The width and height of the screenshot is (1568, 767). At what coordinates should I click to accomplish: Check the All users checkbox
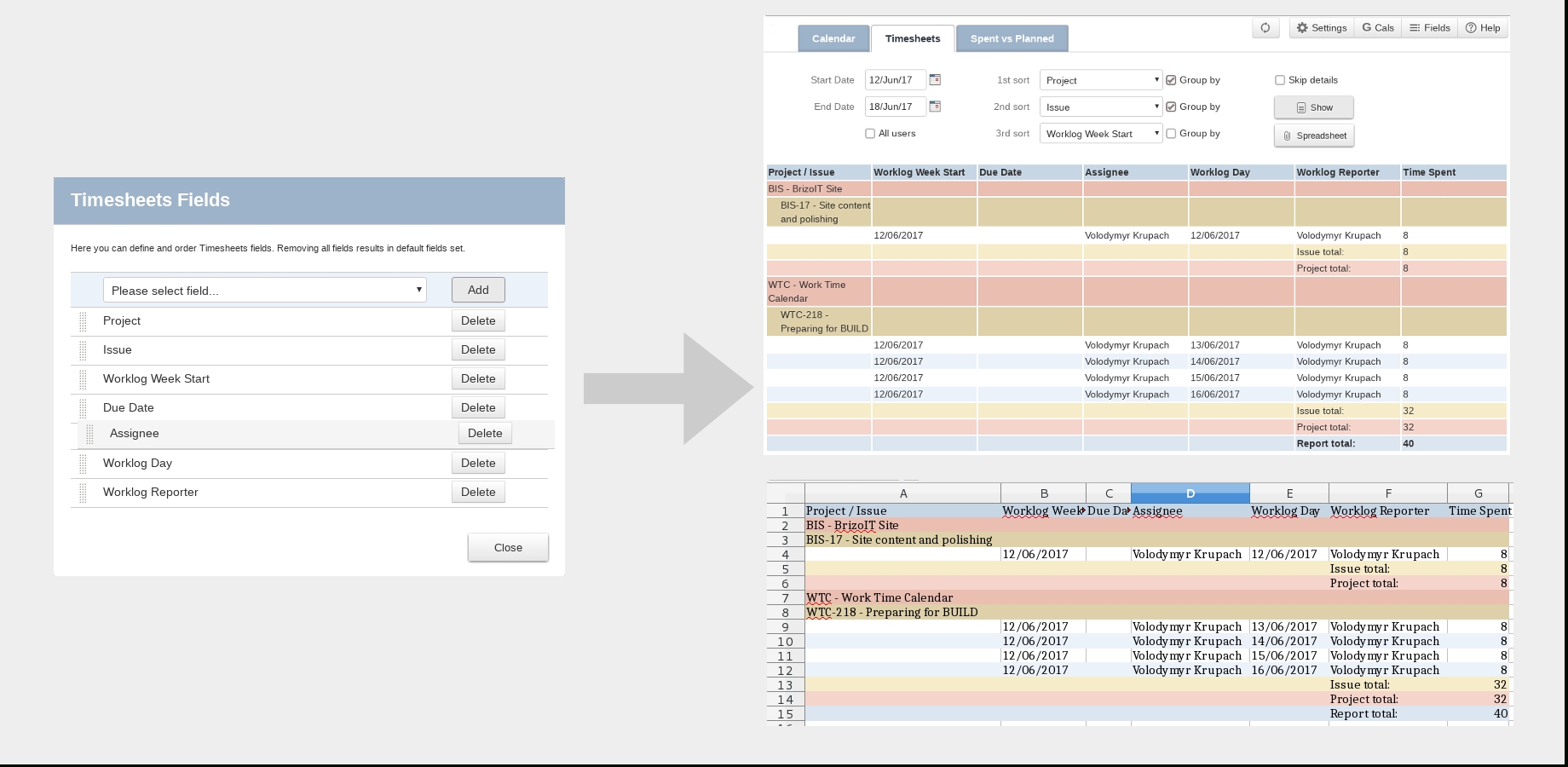[x=870, y=134]
